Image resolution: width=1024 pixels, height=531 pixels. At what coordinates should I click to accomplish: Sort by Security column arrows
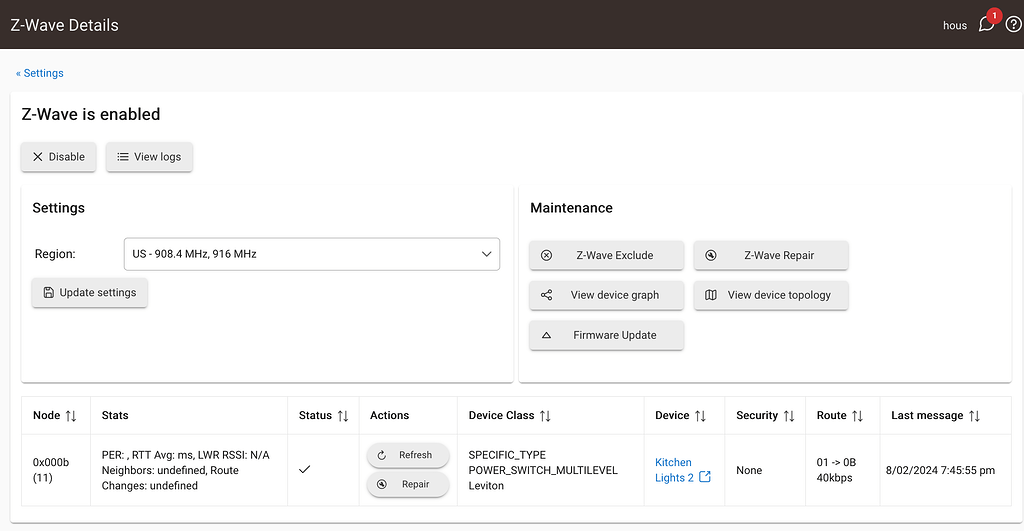789,415
